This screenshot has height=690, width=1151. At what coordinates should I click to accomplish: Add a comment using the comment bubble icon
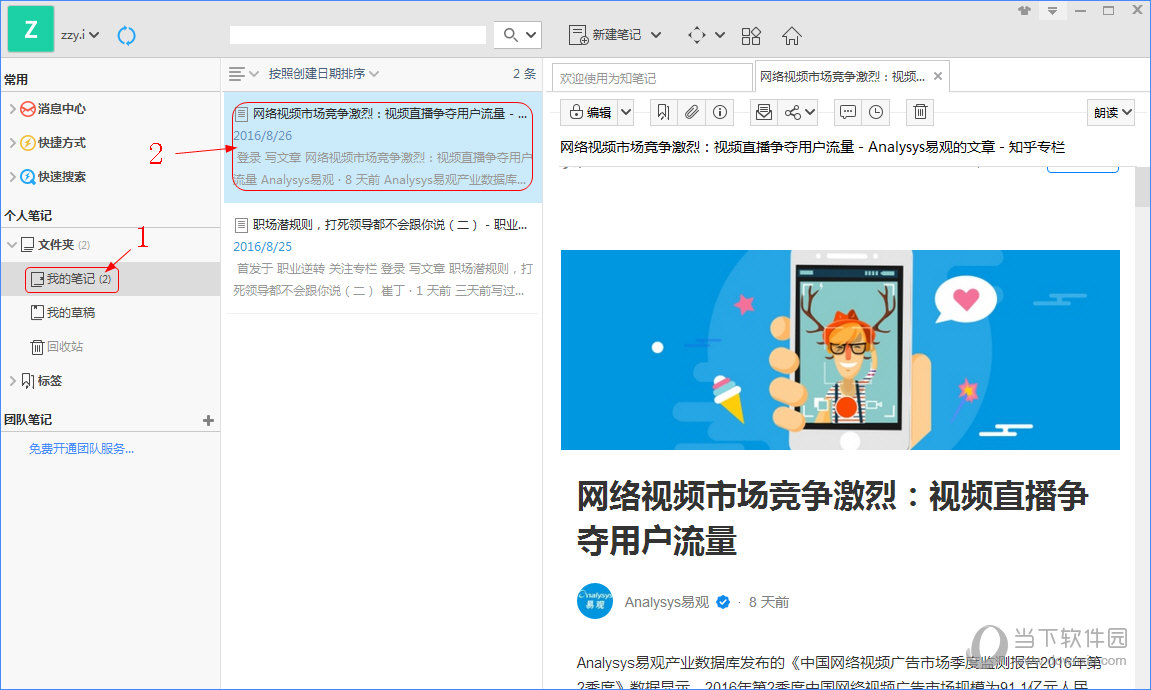click(847, 112)
